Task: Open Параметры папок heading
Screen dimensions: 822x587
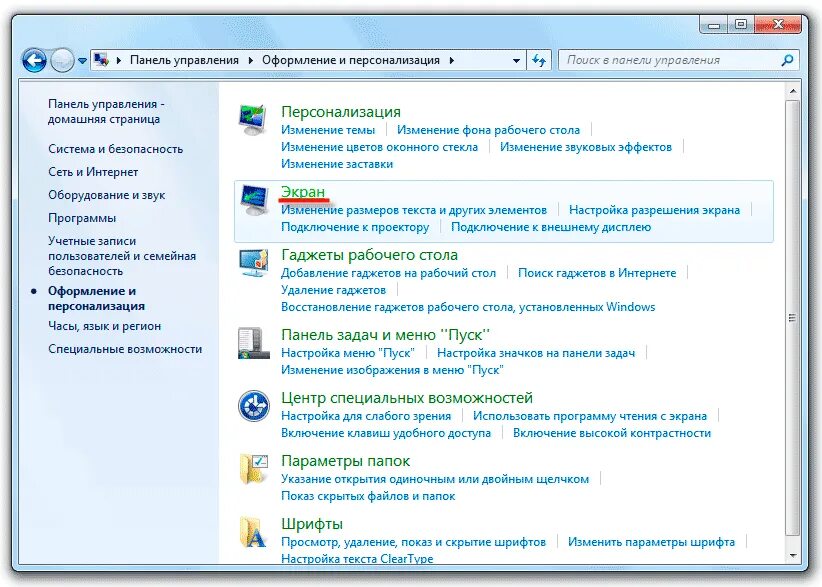Action: coord(345,461)
